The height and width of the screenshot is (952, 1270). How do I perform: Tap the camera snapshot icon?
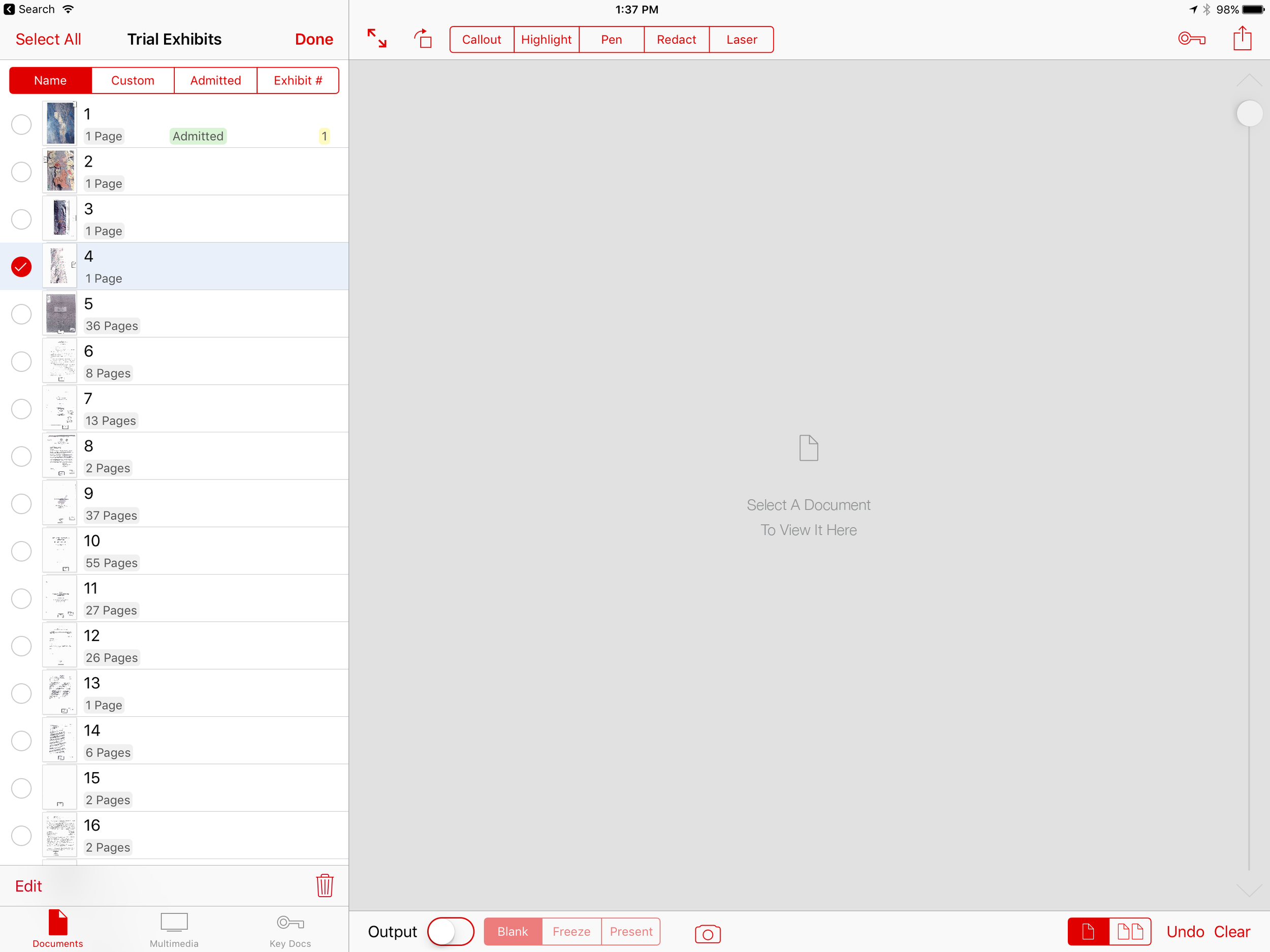click(707, 933)
